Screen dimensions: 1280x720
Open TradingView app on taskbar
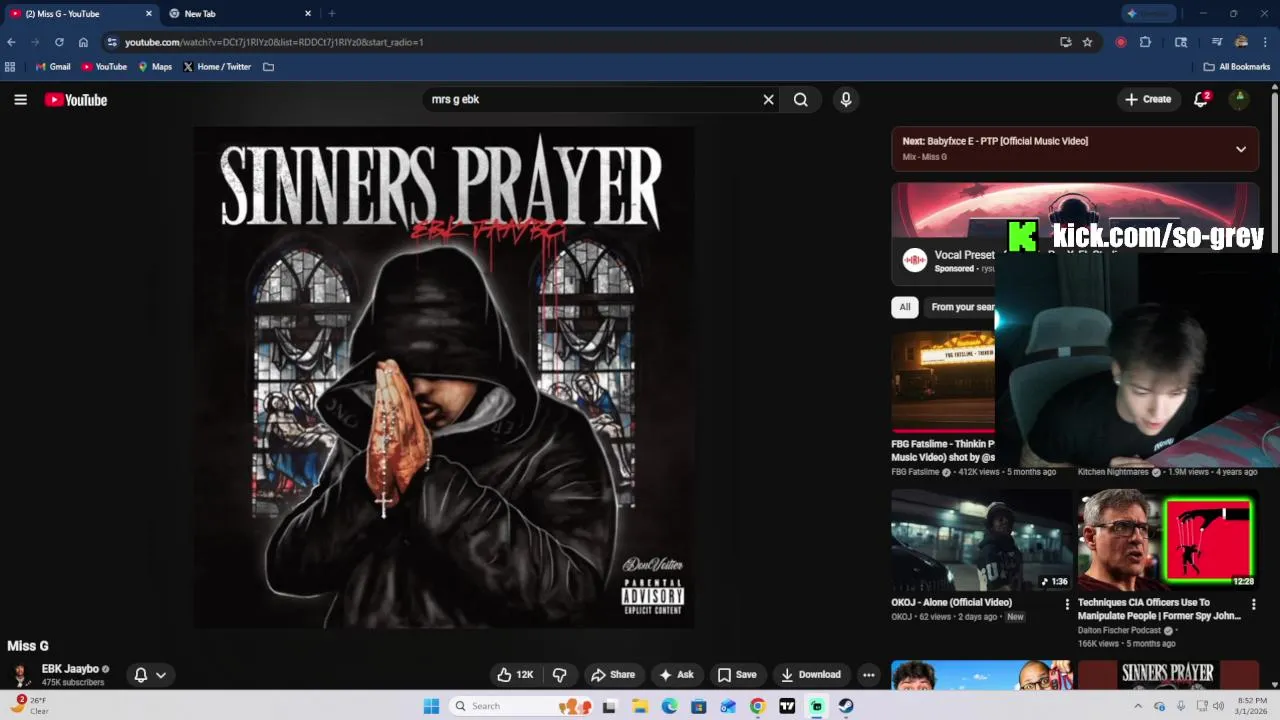(787, 706)
